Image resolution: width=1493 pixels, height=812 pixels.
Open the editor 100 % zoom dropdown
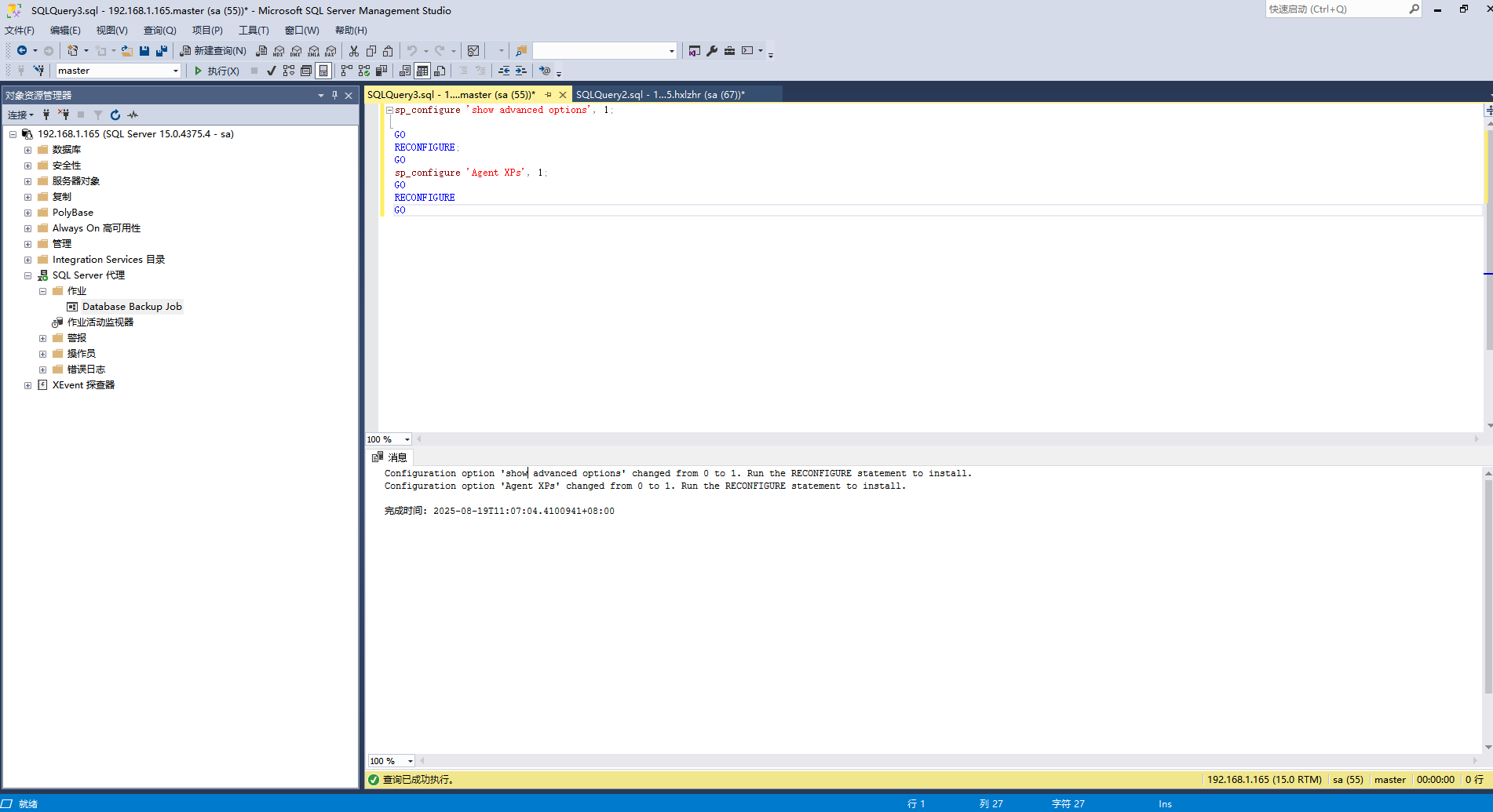click(x=407, y=439)
